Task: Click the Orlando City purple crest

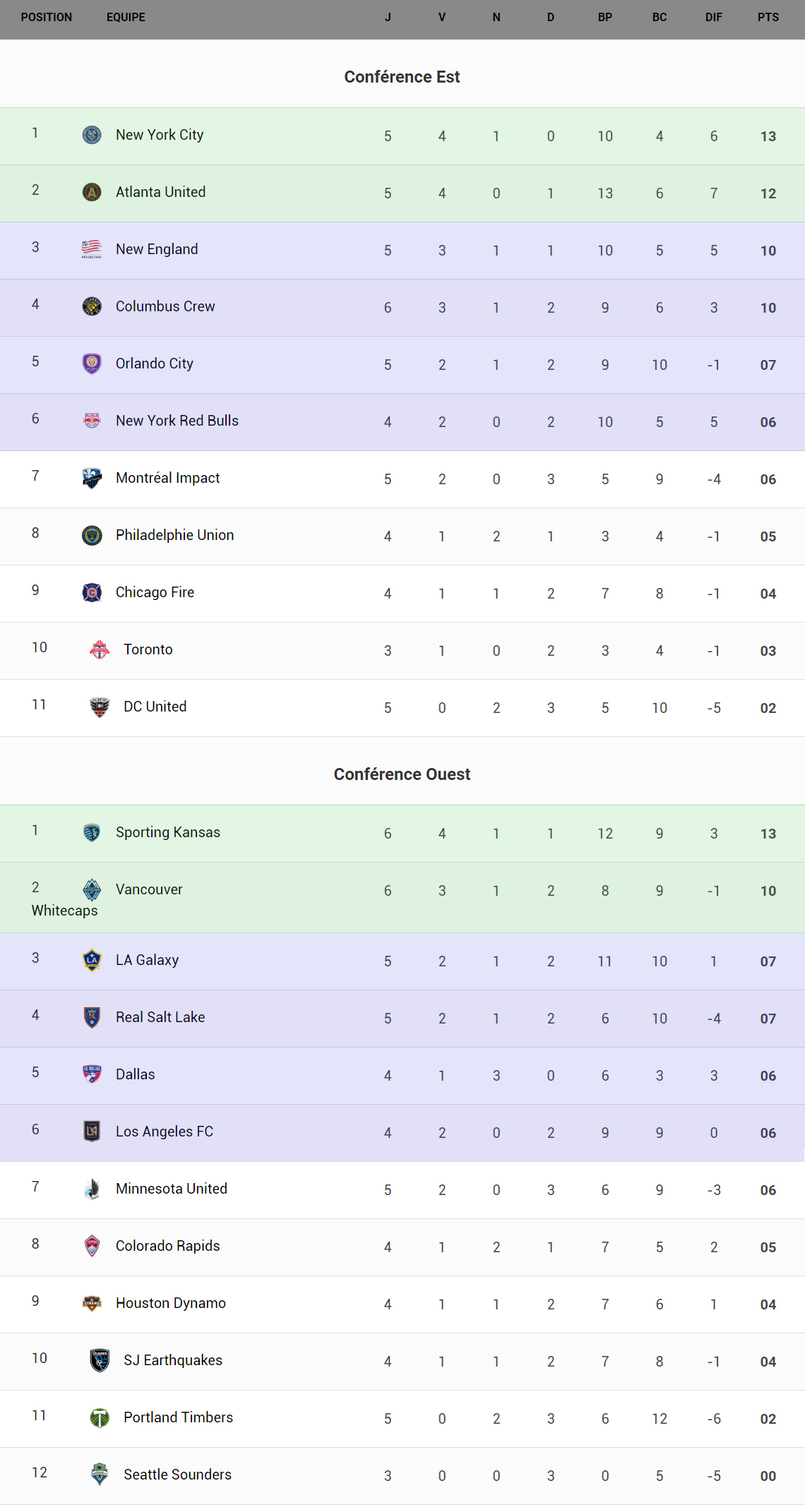Action: click(x=92, y=364)
